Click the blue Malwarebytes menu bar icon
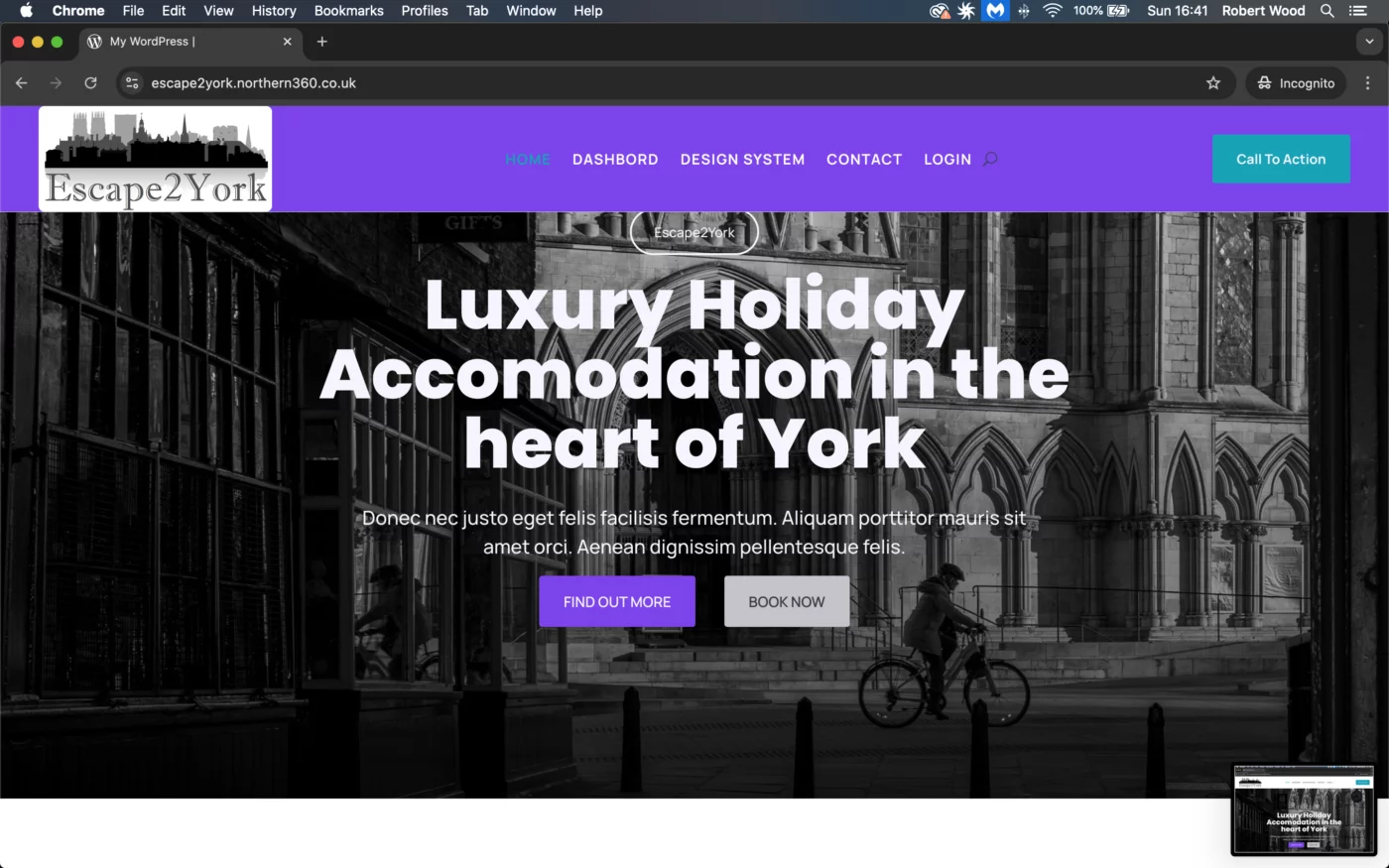Image resolution: width=1389 pixels, height=868 pixels. pos(995,11)
